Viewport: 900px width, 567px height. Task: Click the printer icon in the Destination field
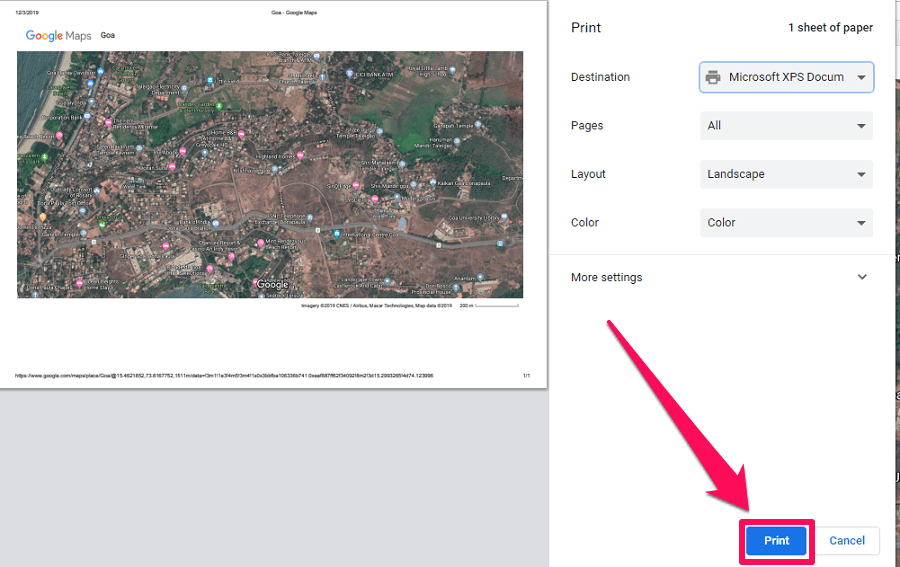click(713, 77)
